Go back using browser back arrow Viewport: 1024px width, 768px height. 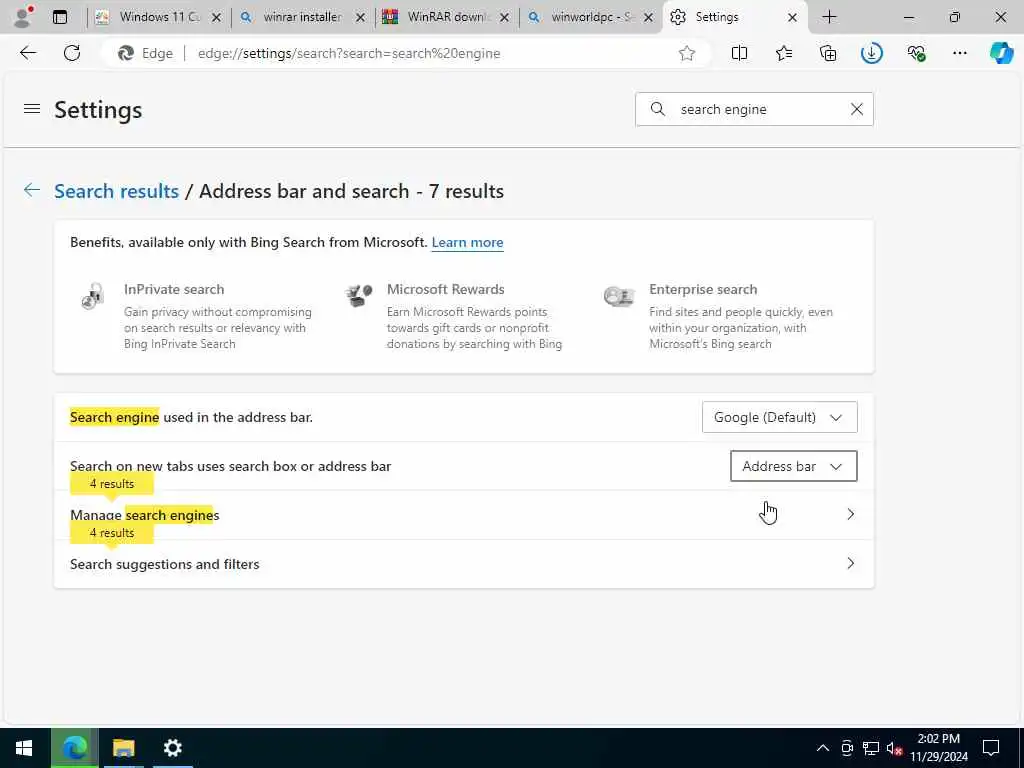point(28,53)
